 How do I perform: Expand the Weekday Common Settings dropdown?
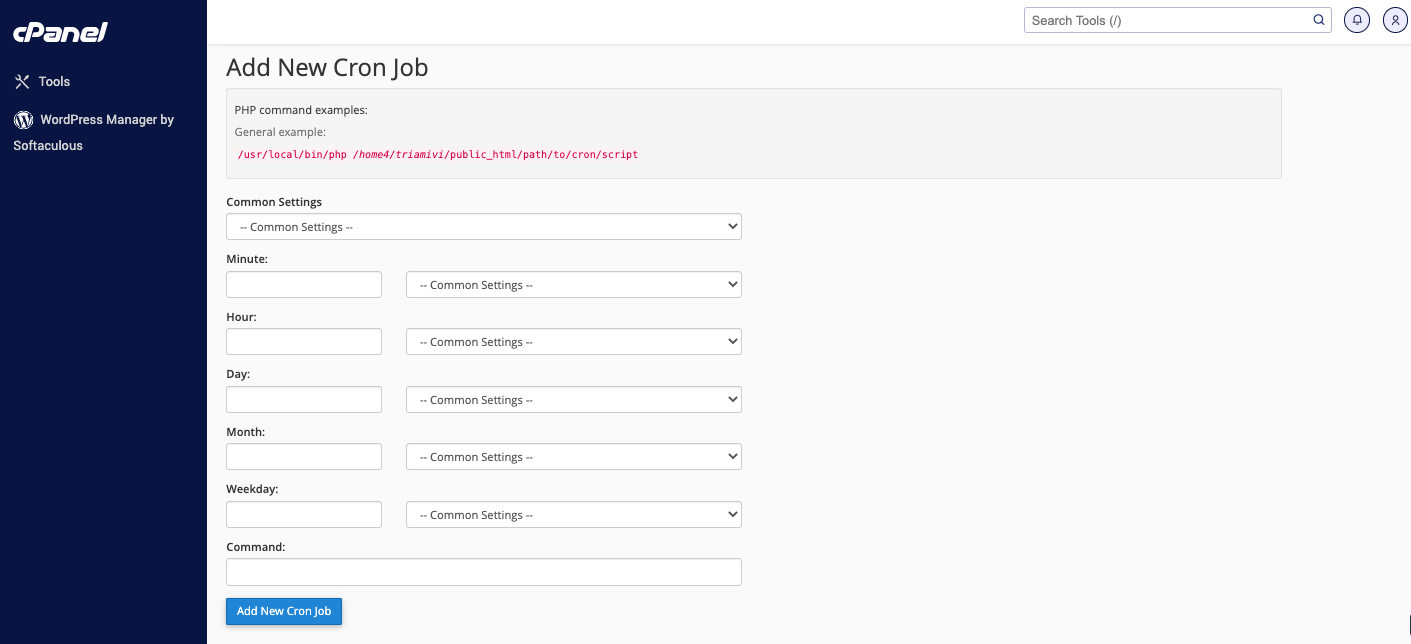(574, 515)
